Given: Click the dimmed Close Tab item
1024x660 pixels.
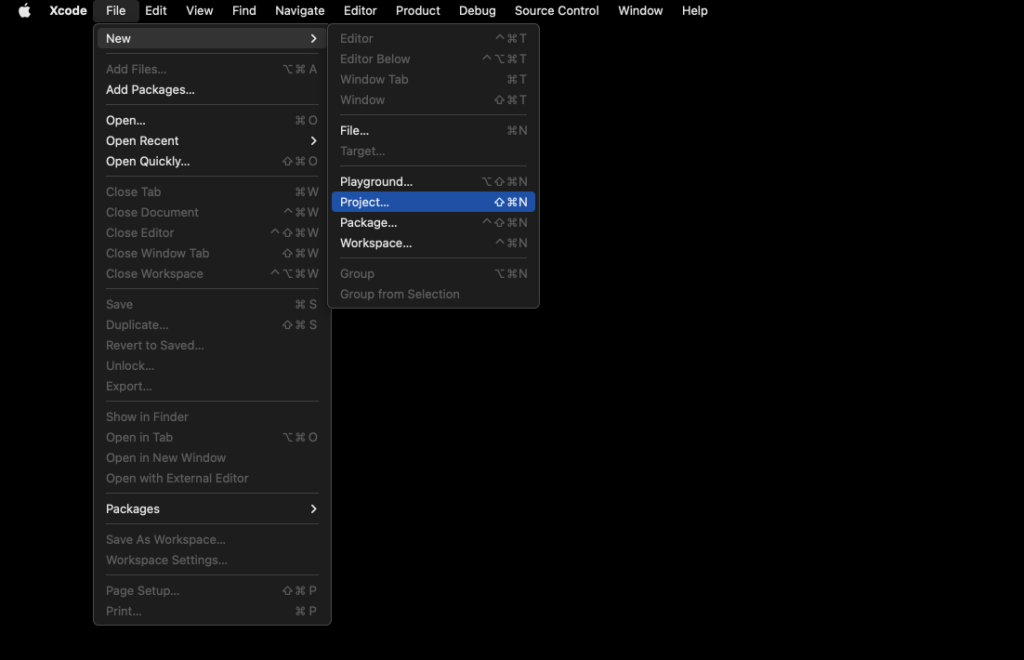Looking at the screenshot, I should (212, 192).
